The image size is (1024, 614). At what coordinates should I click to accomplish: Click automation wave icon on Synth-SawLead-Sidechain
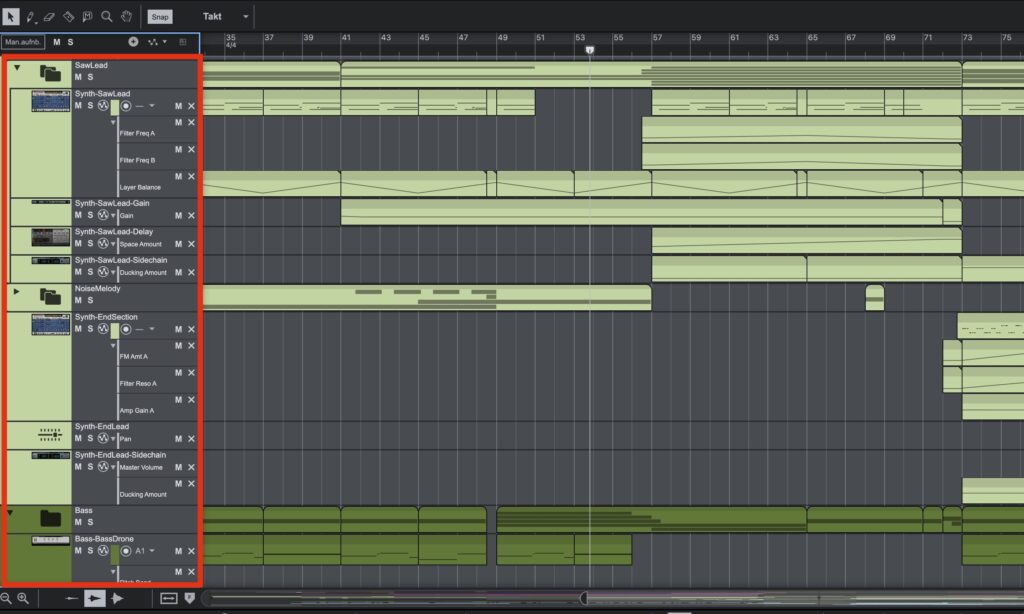(x=103, y=272)
